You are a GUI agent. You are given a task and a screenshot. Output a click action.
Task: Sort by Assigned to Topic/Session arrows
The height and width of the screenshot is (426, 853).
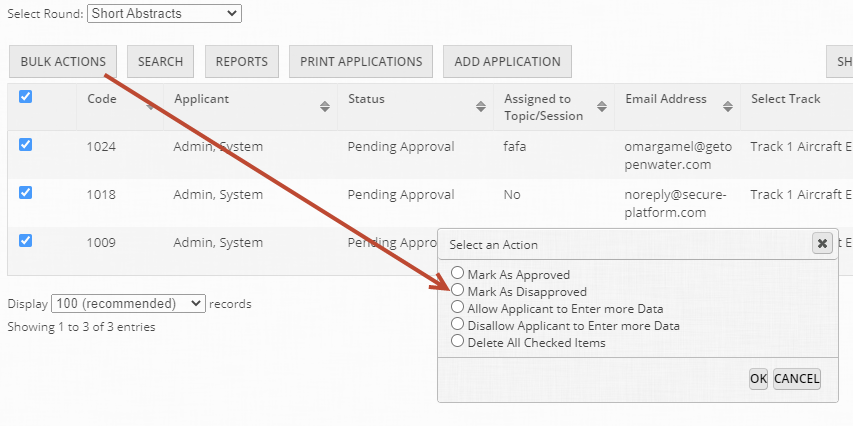(602, 107)
